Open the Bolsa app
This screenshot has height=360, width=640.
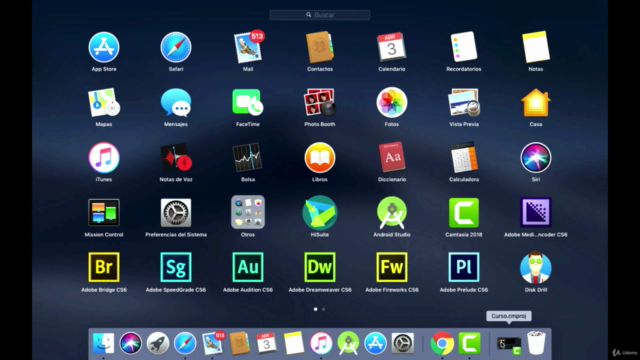click(248, 158)
